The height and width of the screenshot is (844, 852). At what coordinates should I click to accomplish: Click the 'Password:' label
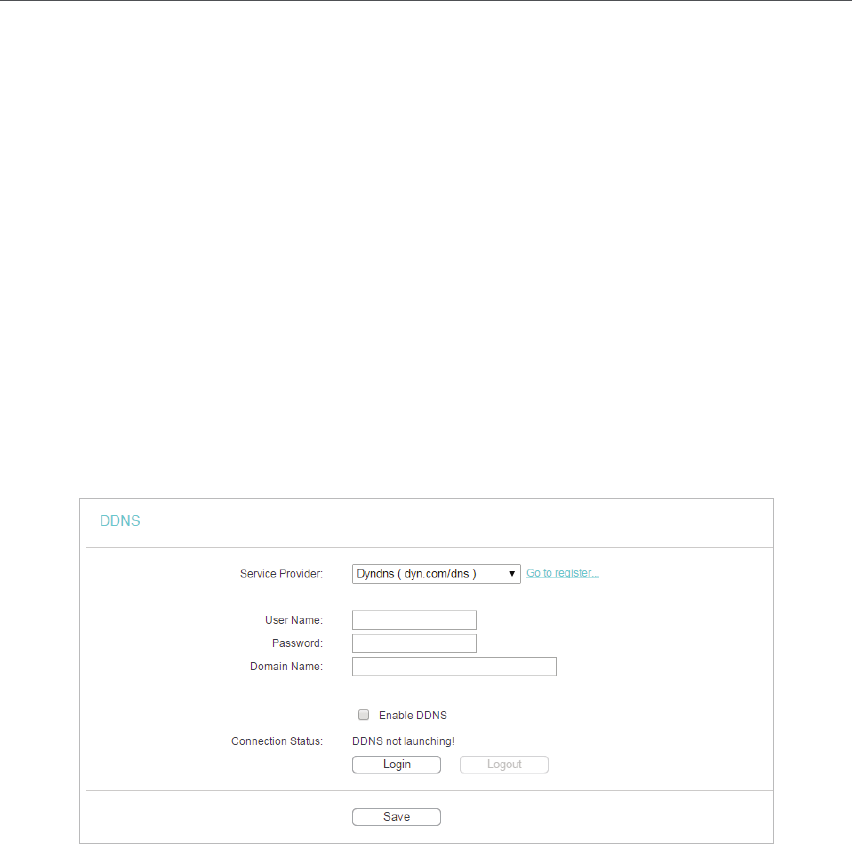[297, 643]
